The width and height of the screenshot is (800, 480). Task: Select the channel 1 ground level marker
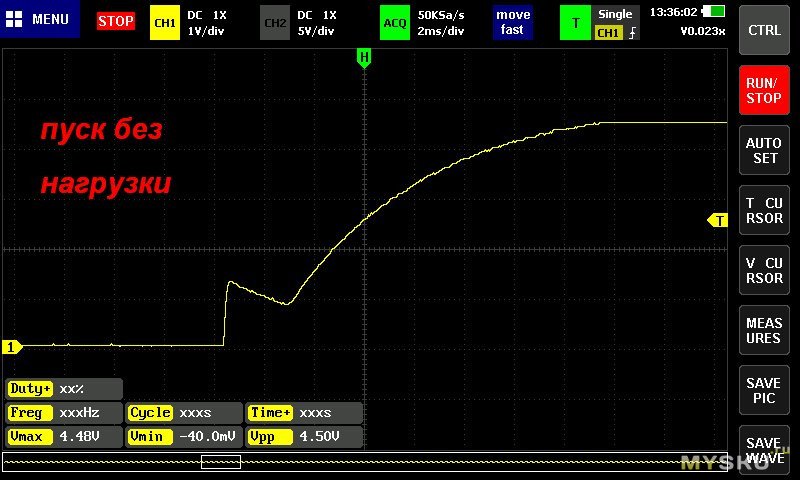[12, 347]
